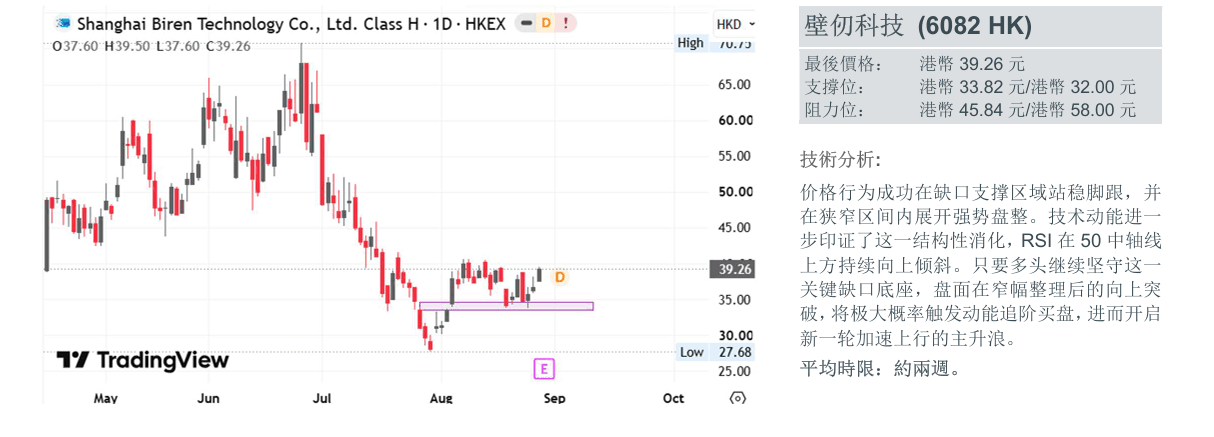The width and height of the screenshot is (1214, 437).
Task: Click the High label on price axis
Action: [691, 43]
